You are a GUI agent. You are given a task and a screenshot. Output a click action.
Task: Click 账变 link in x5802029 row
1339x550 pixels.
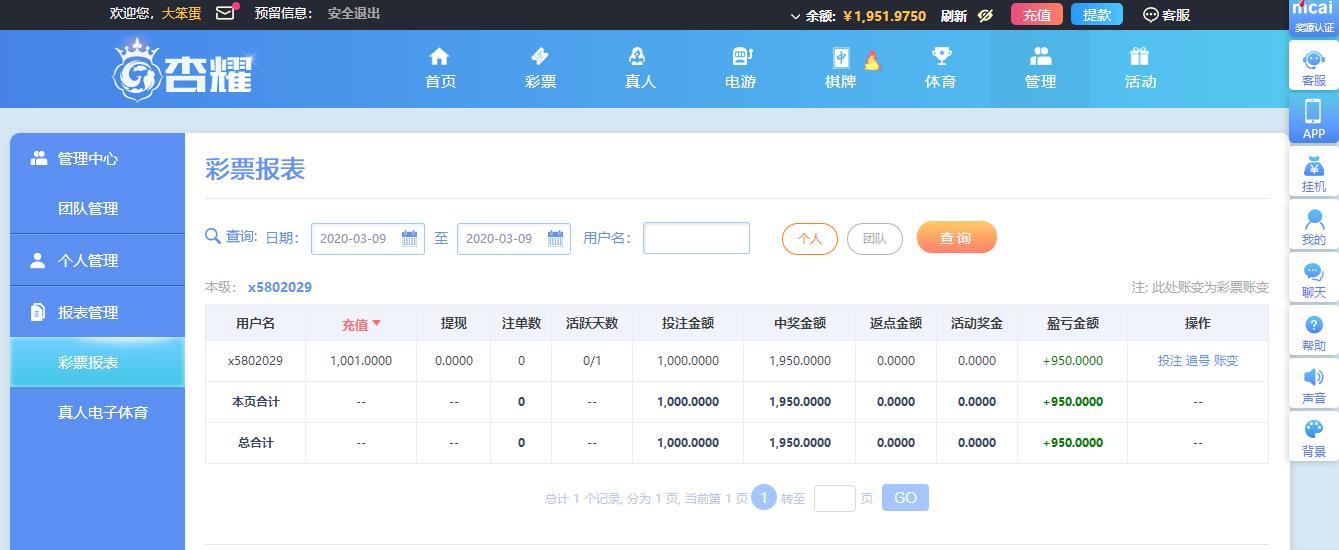1226,361
